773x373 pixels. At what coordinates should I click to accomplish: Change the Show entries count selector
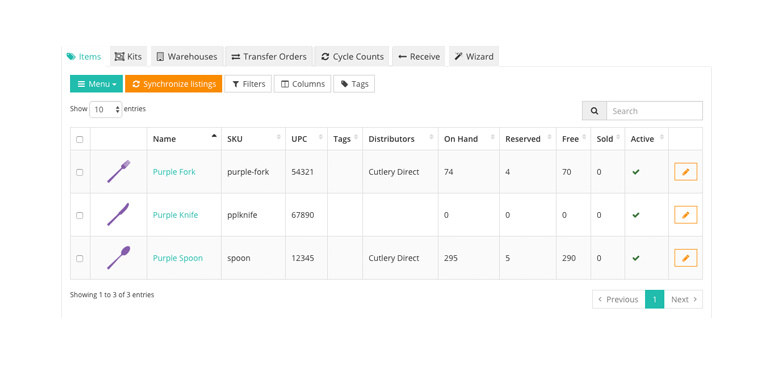pos(105,109)
